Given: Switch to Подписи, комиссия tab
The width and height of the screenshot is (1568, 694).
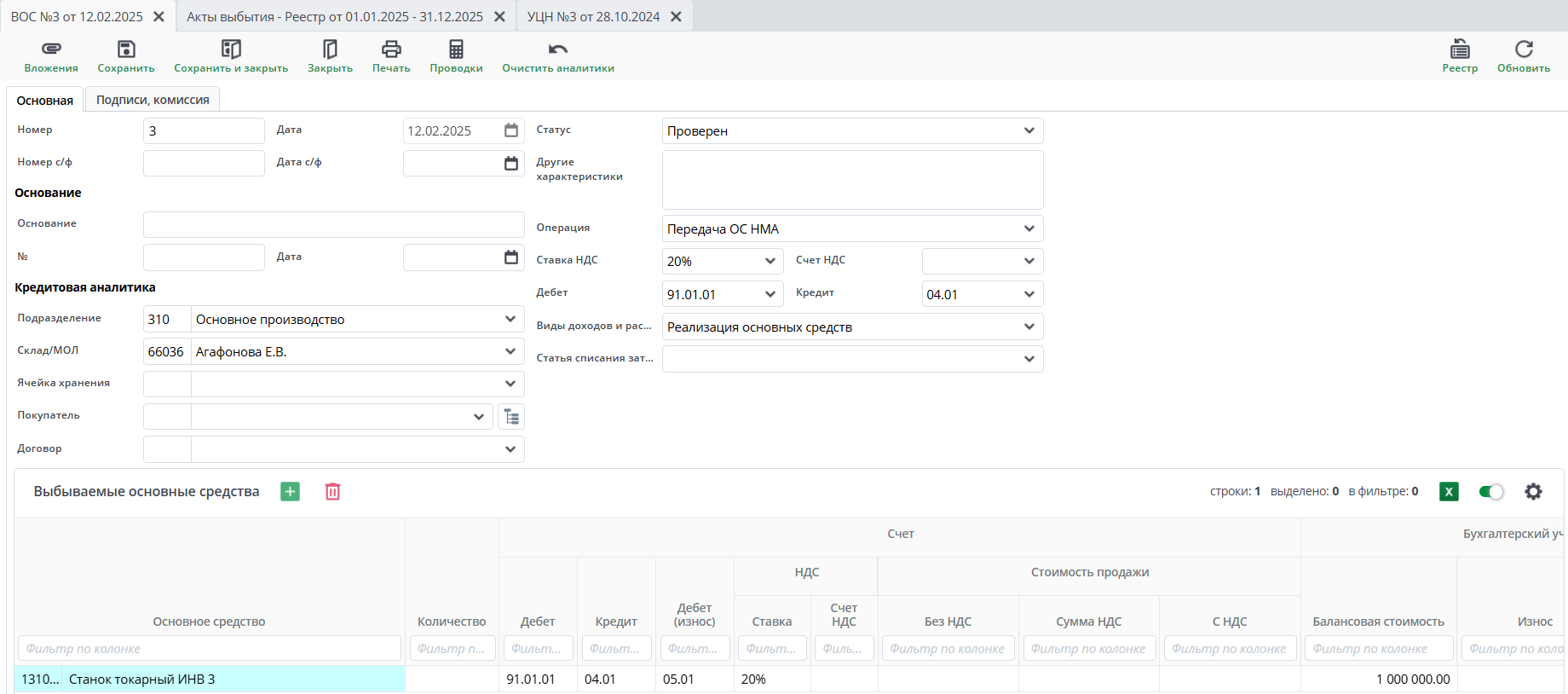Looking at the screenshot, I should point(153,100).
